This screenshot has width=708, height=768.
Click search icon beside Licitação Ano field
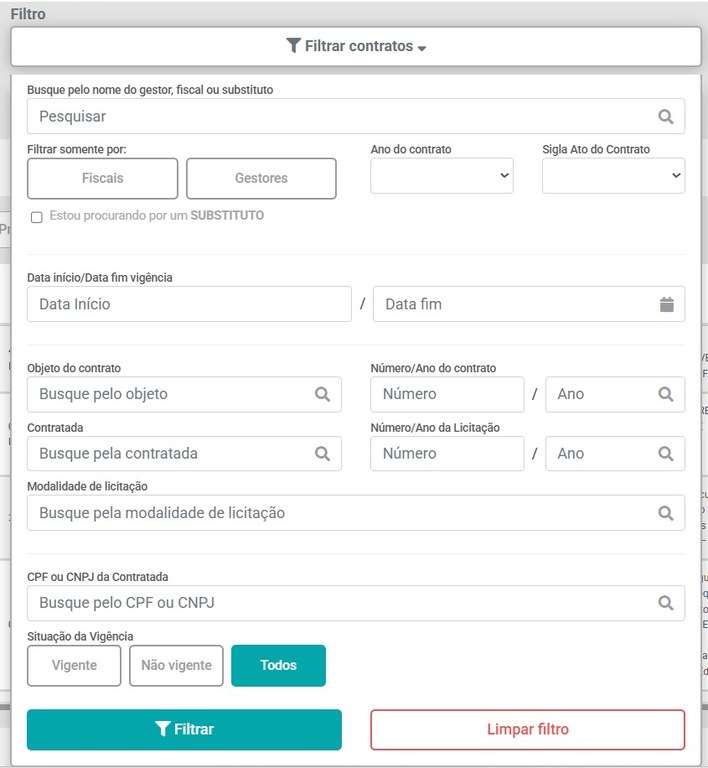(x=666, y=453)
